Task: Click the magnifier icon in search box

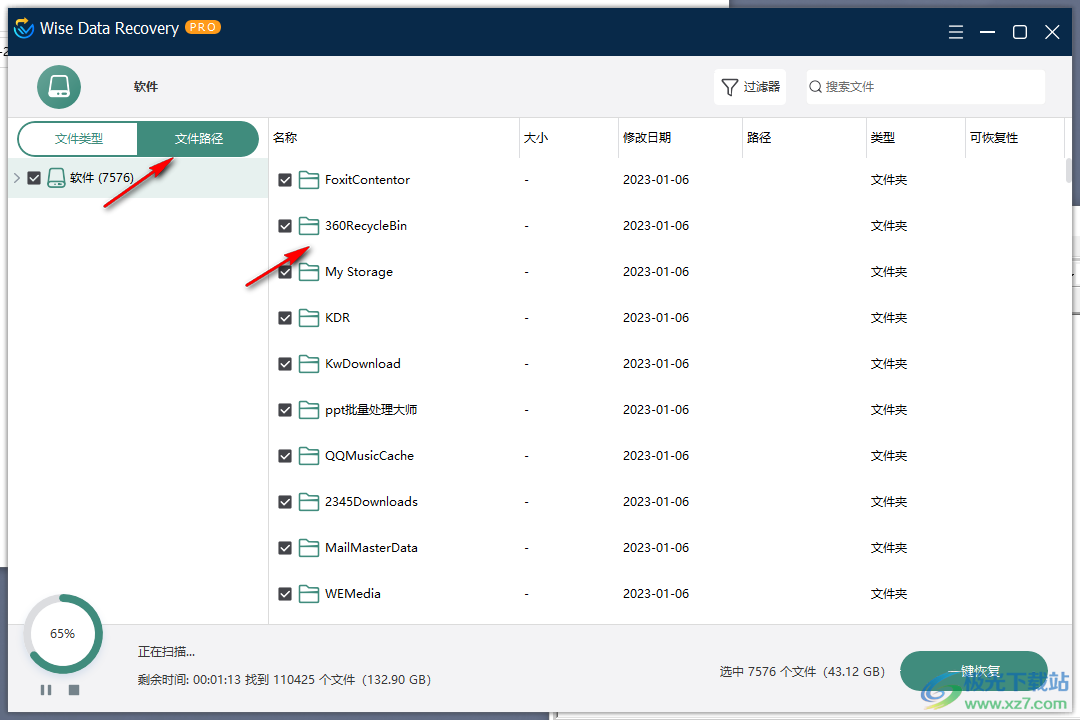Action: pos(816,87)
